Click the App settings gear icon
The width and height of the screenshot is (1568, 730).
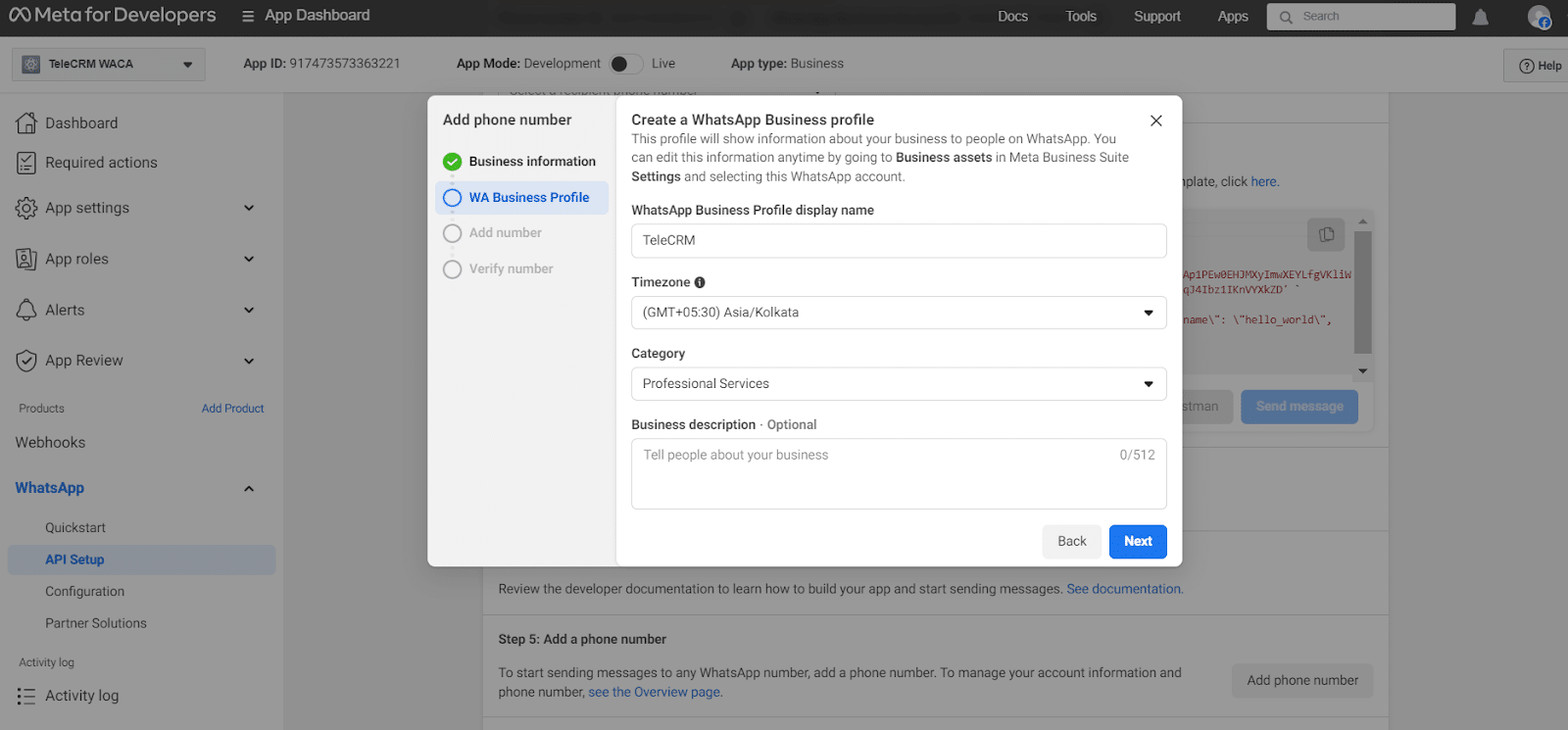[x=26, y=208]
